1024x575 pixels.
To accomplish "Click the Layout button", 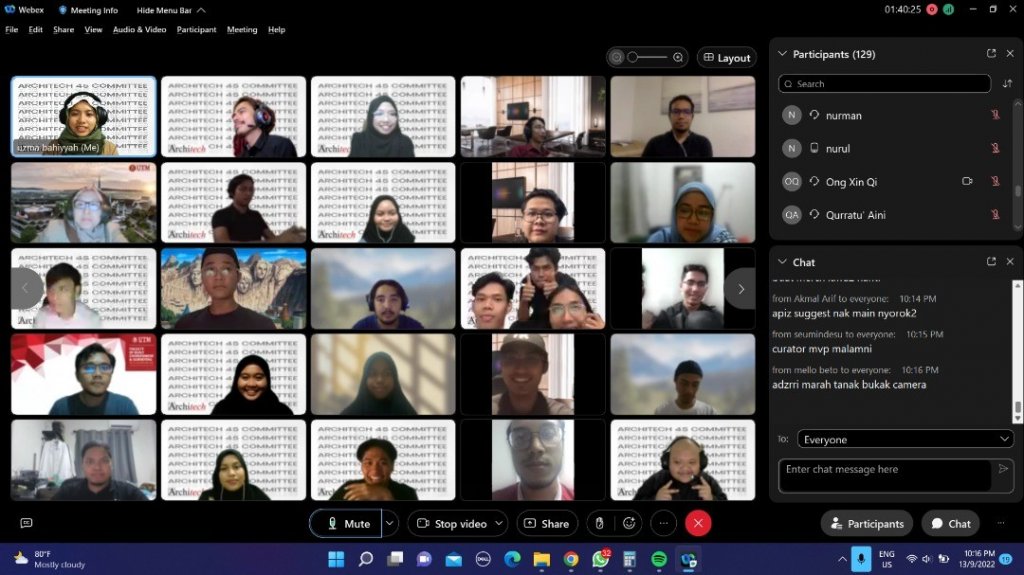I will pos(726,58).
